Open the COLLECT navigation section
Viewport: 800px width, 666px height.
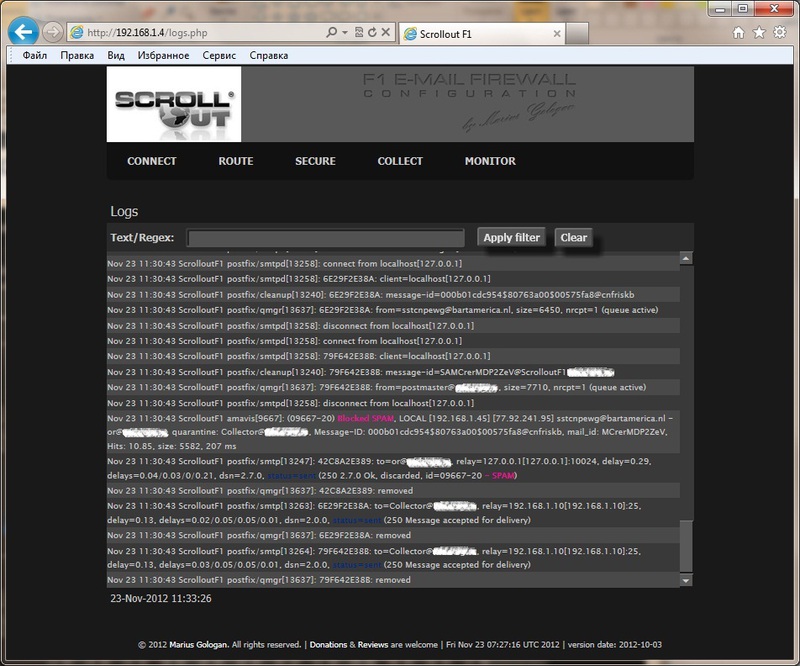tap(400, 161)
